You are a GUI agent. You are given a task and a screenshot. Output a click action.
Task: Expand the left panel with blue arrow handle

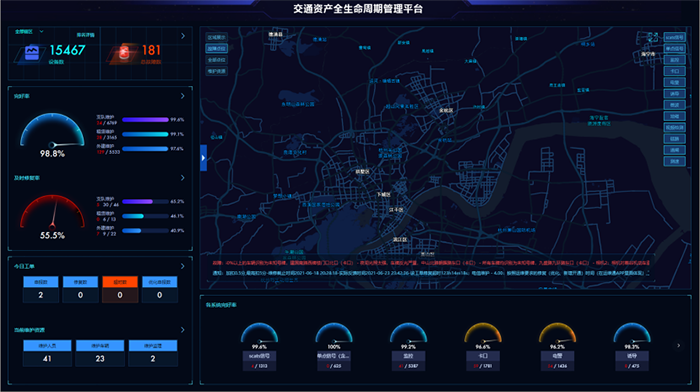pyautogui.click(x=203, y=158)
